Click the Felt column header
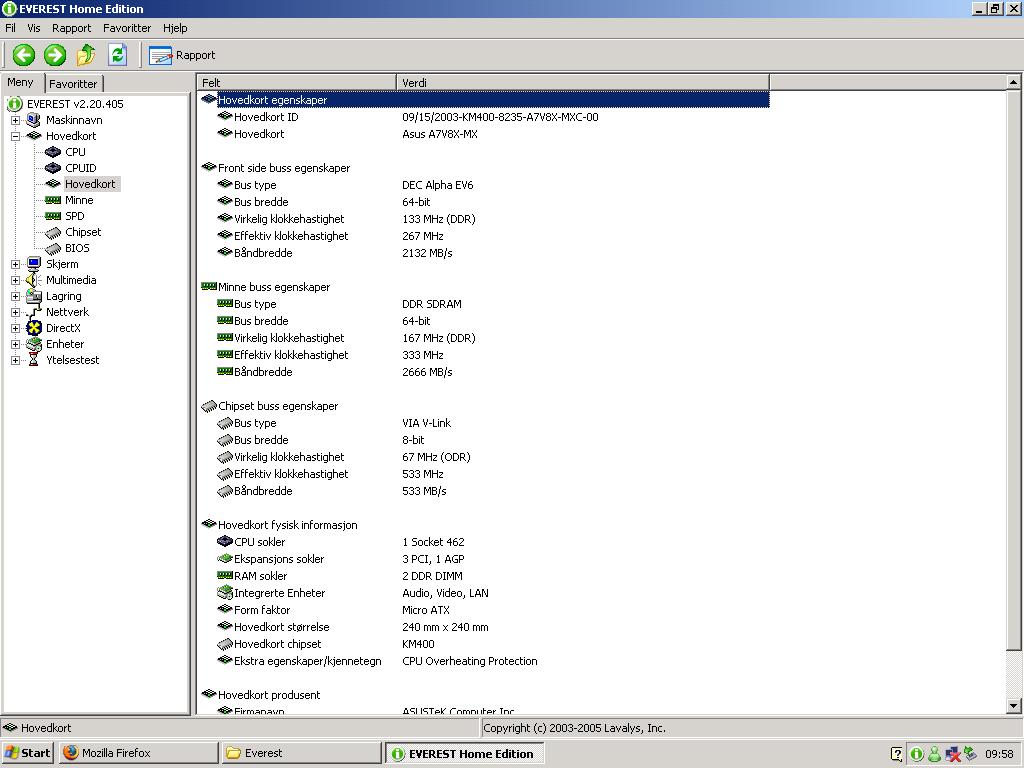 (296, 83)
